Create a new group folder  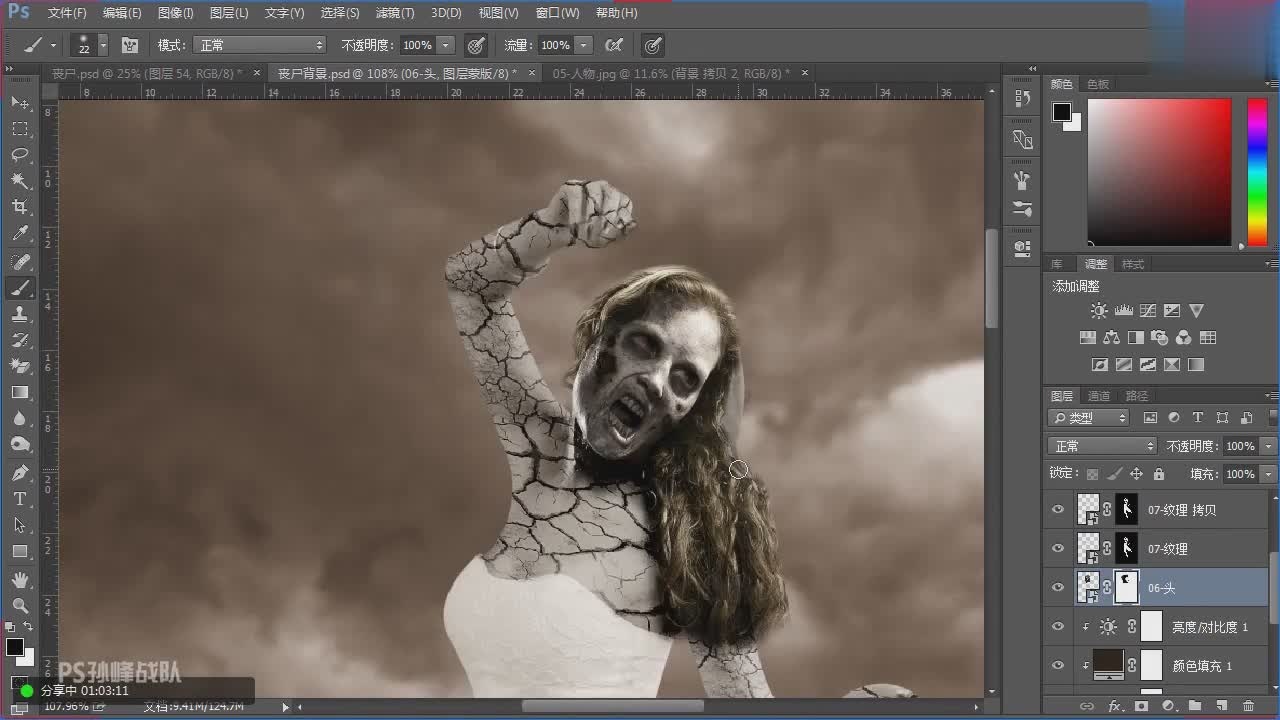tap(1194, 706)
